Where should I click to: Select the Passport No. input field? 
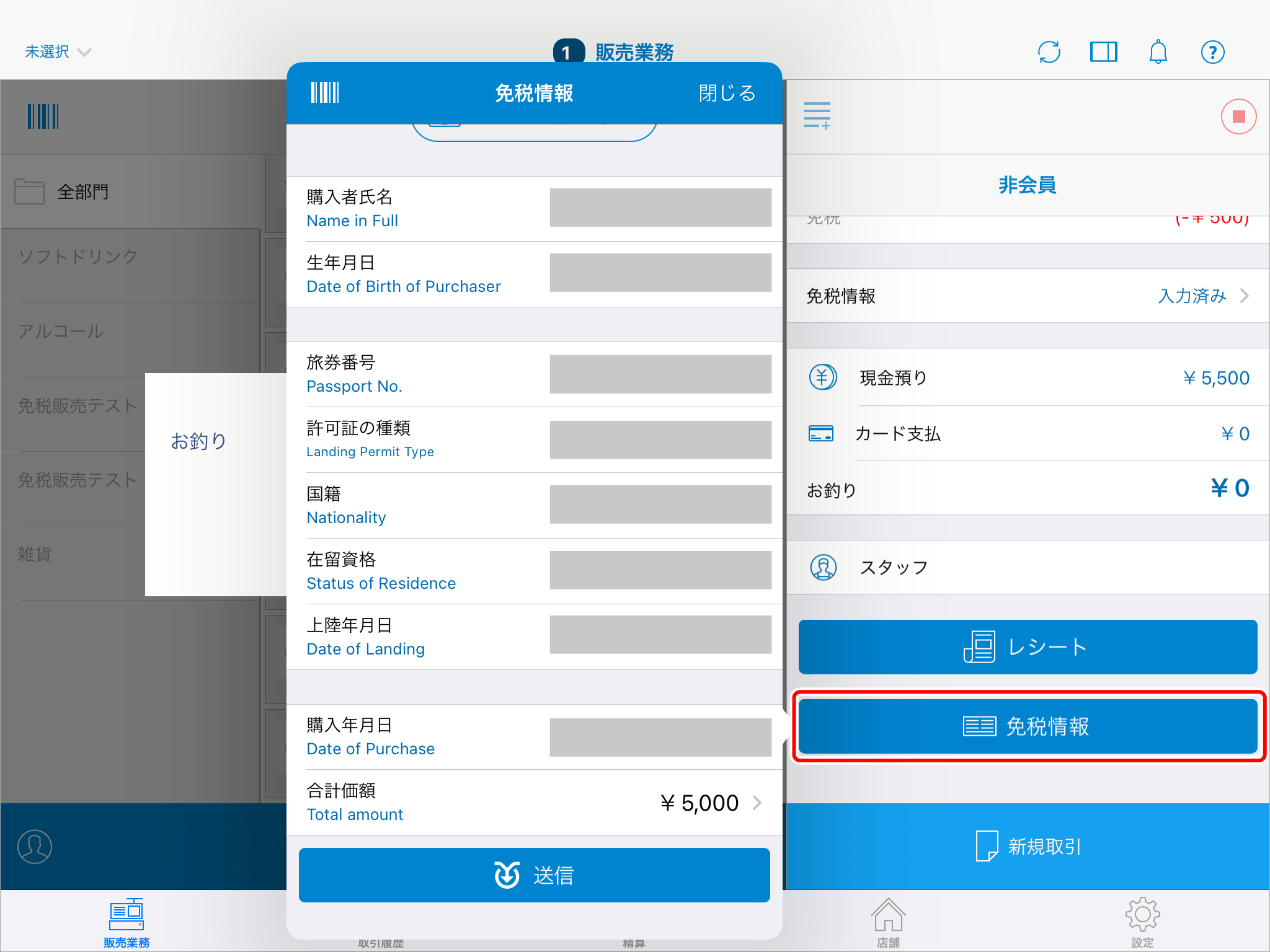[x=660, y=374]
